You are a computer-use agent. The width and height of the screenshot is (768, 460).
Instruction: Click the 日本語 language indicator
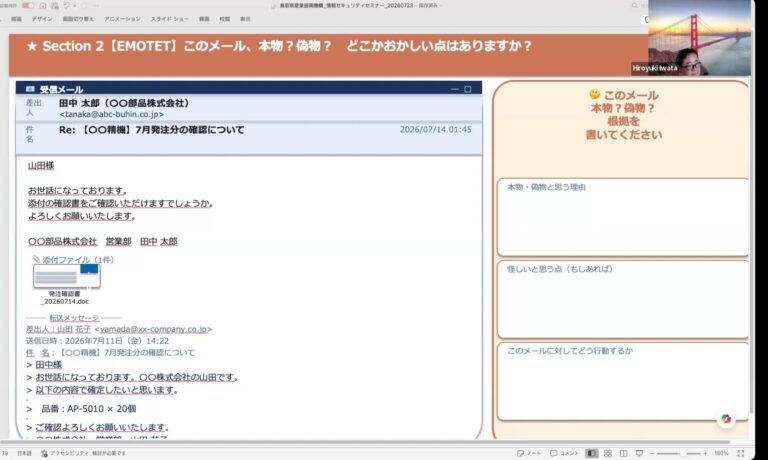(24, 453)
